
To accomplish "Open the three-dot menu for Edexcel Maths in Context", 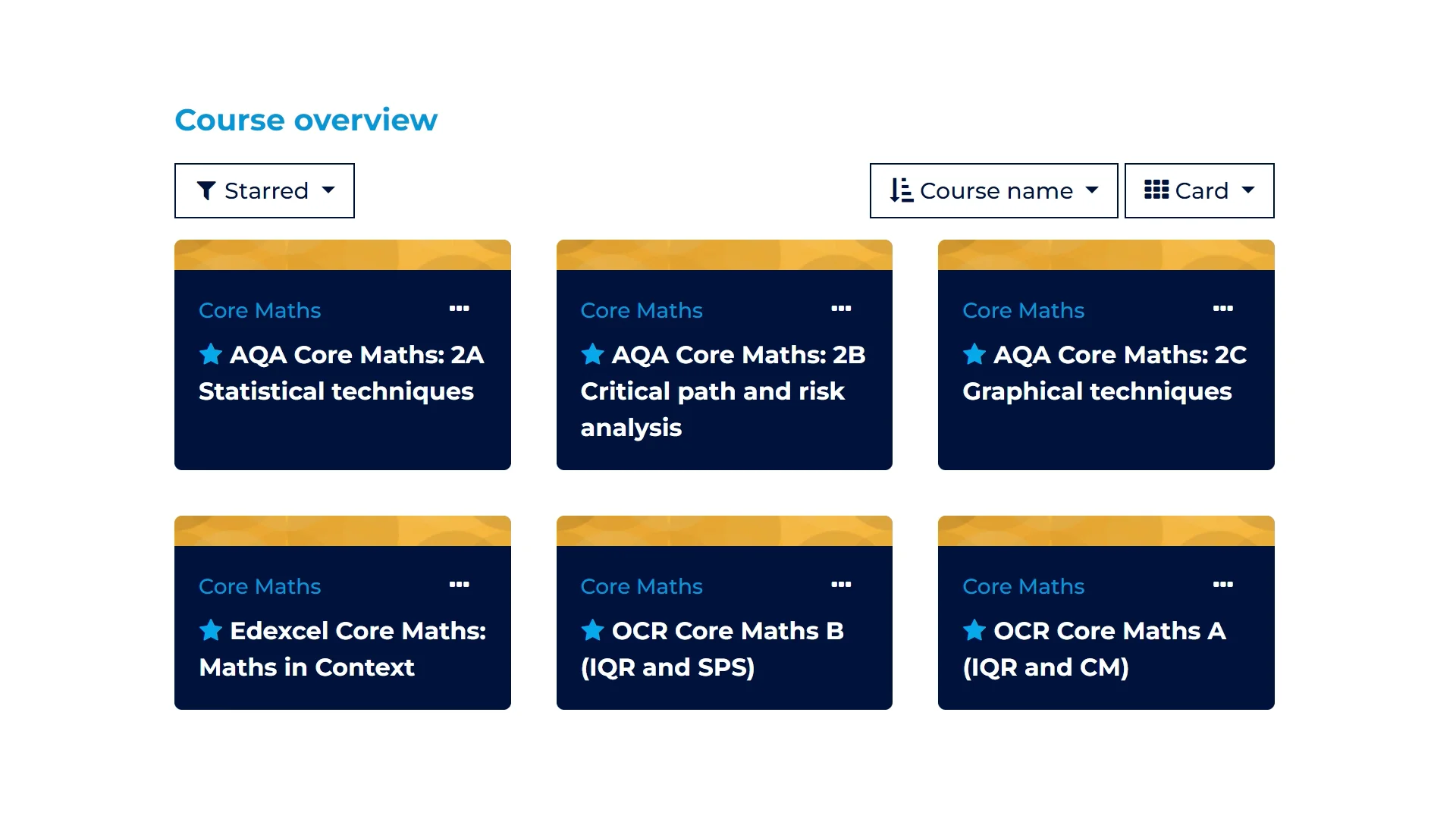I will [x=459, y=585].
